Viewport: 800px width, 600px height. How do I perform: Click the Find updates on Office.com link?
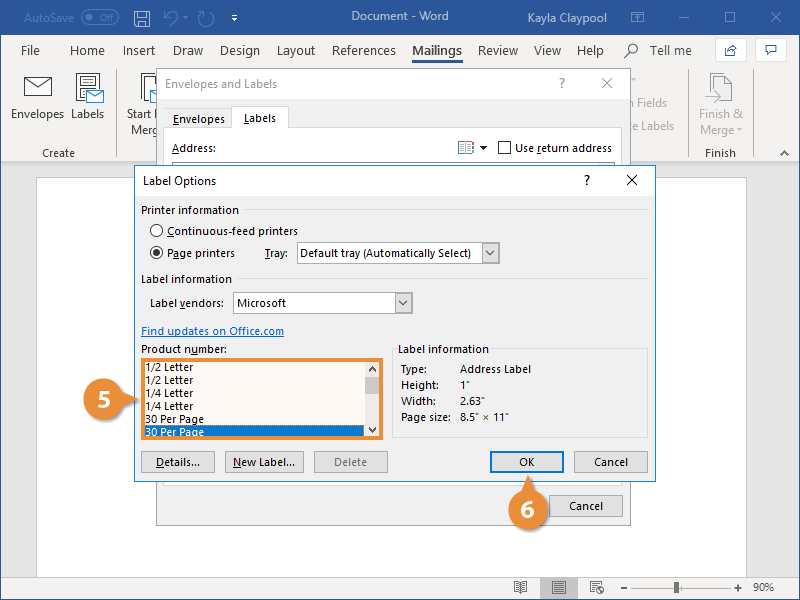(x=212, y=330)
